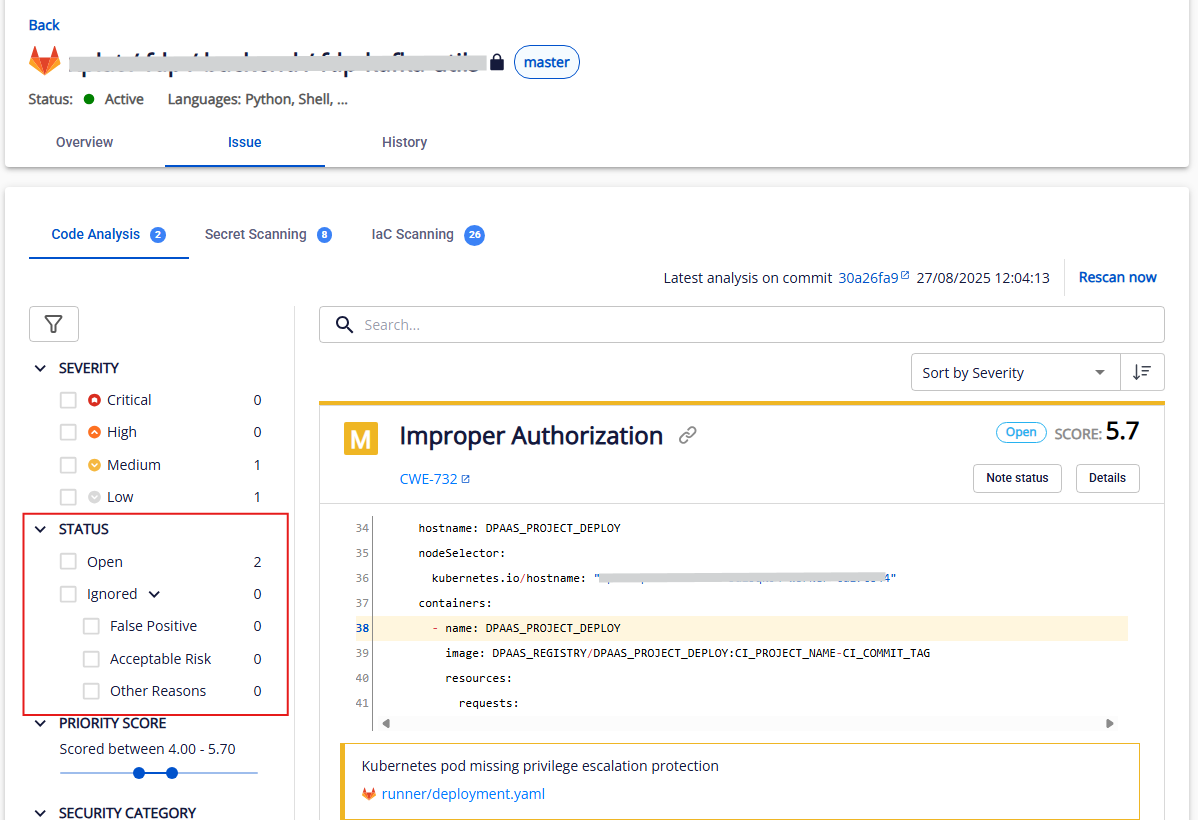Screen dimensions: 1198x820
Task: Click the filter funnel icon
Action: coord(54,324)
